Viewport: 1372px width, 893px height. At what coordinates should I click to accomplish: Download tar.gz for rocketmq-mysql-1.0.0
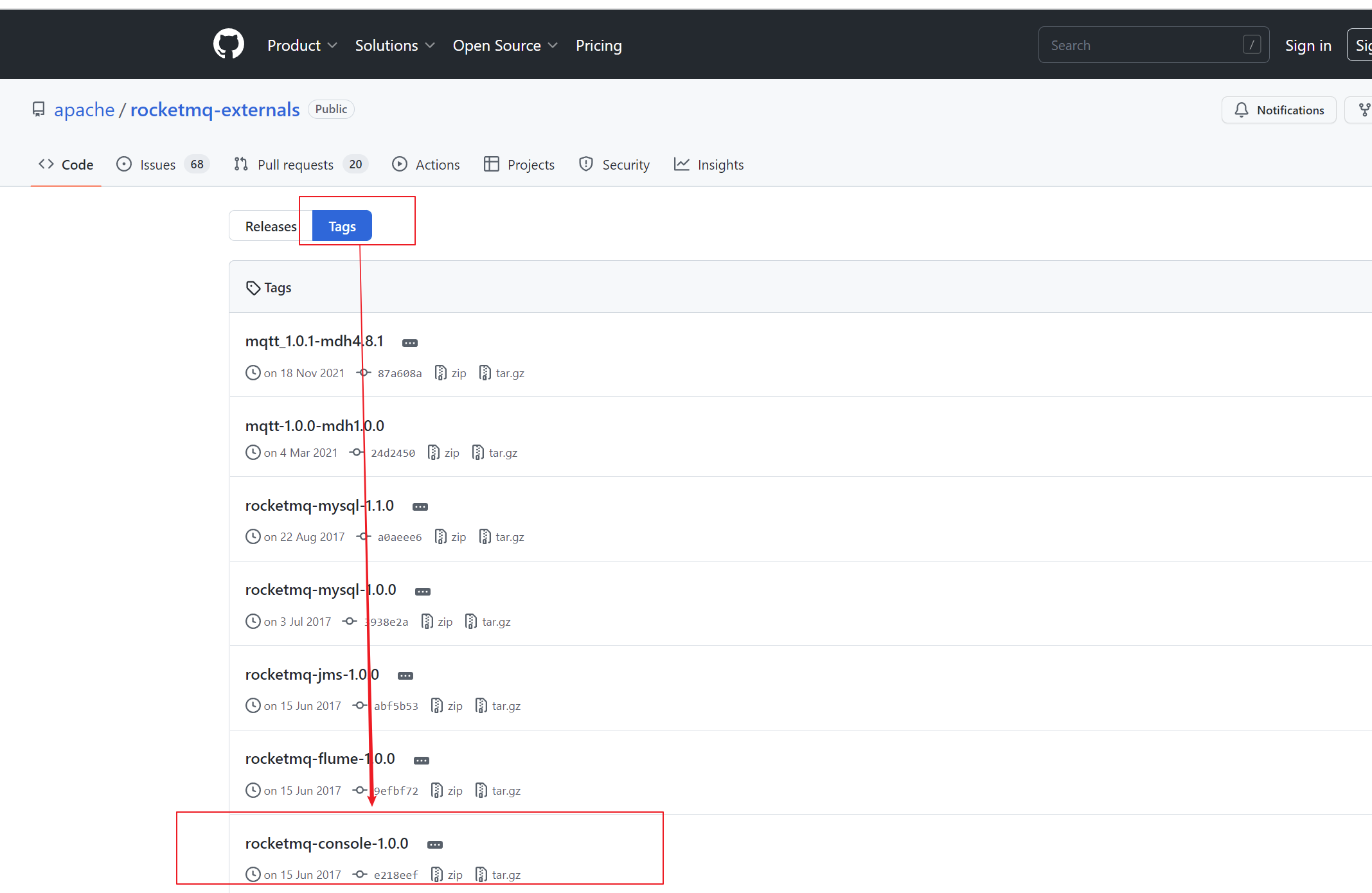(x=488, y=622)
